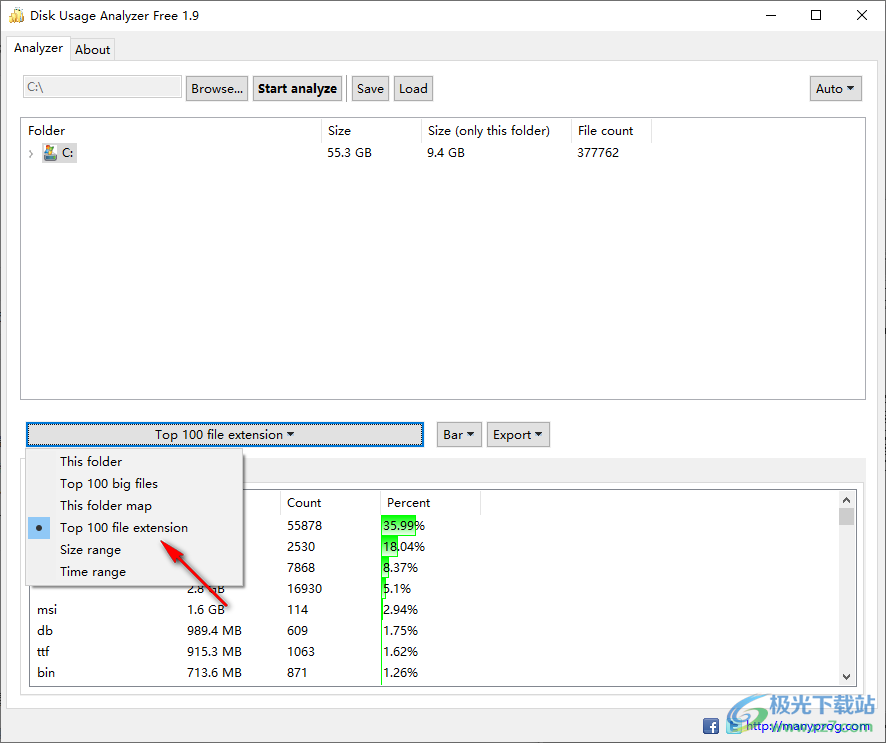Screen dimensions: 886x743
Task: Open the Bar chart type dropdown
Action: click(459, 434)
